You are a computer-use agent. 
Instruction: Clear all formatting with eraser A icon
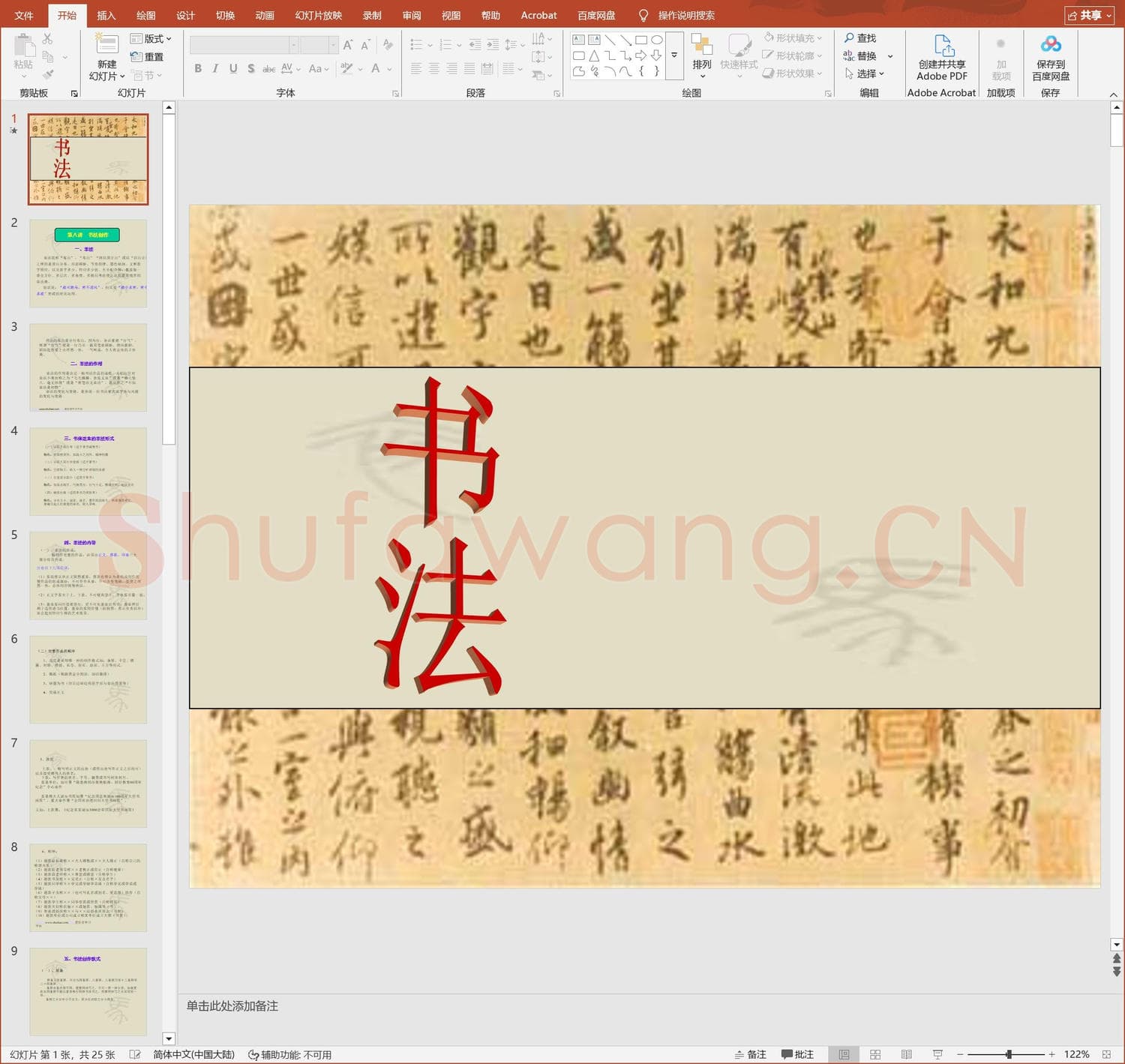click(388, 45)
